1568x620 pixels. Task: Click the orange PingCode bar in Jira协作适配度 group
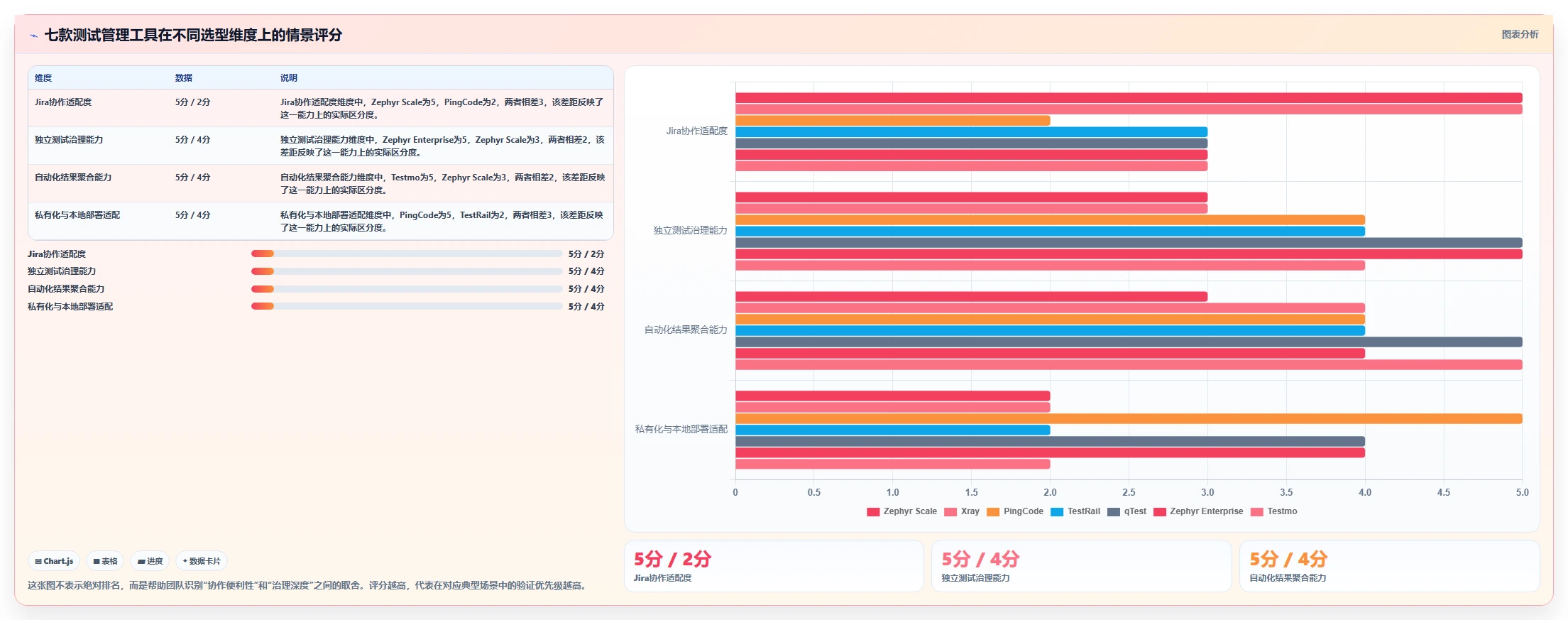click(x=893, y=121)
